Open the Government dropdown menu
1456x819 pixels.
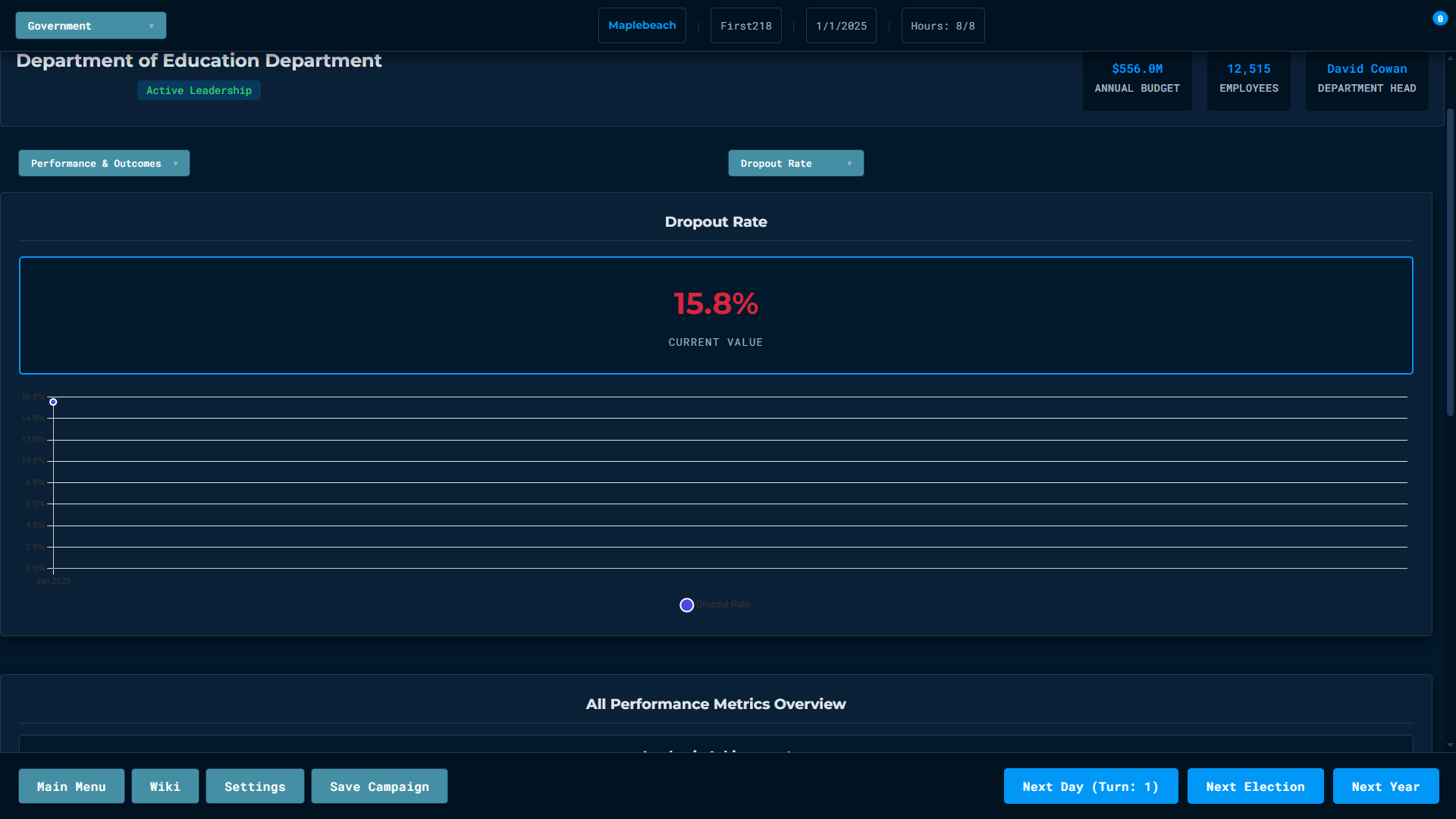point(90,26)
